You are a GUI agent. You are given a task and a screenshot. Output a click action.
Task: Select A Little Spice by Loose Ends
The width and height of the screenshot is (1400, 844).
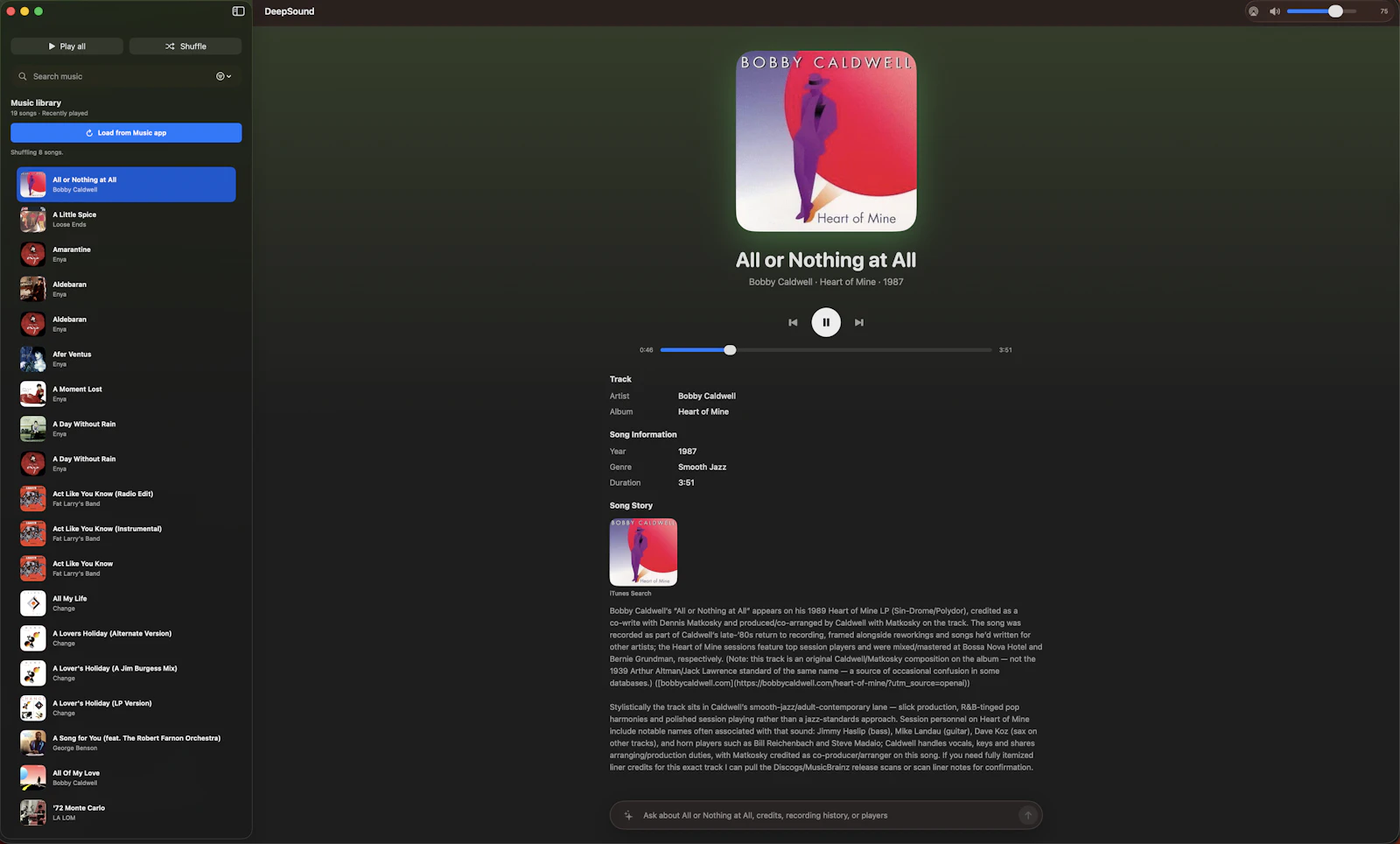[126, 220]
